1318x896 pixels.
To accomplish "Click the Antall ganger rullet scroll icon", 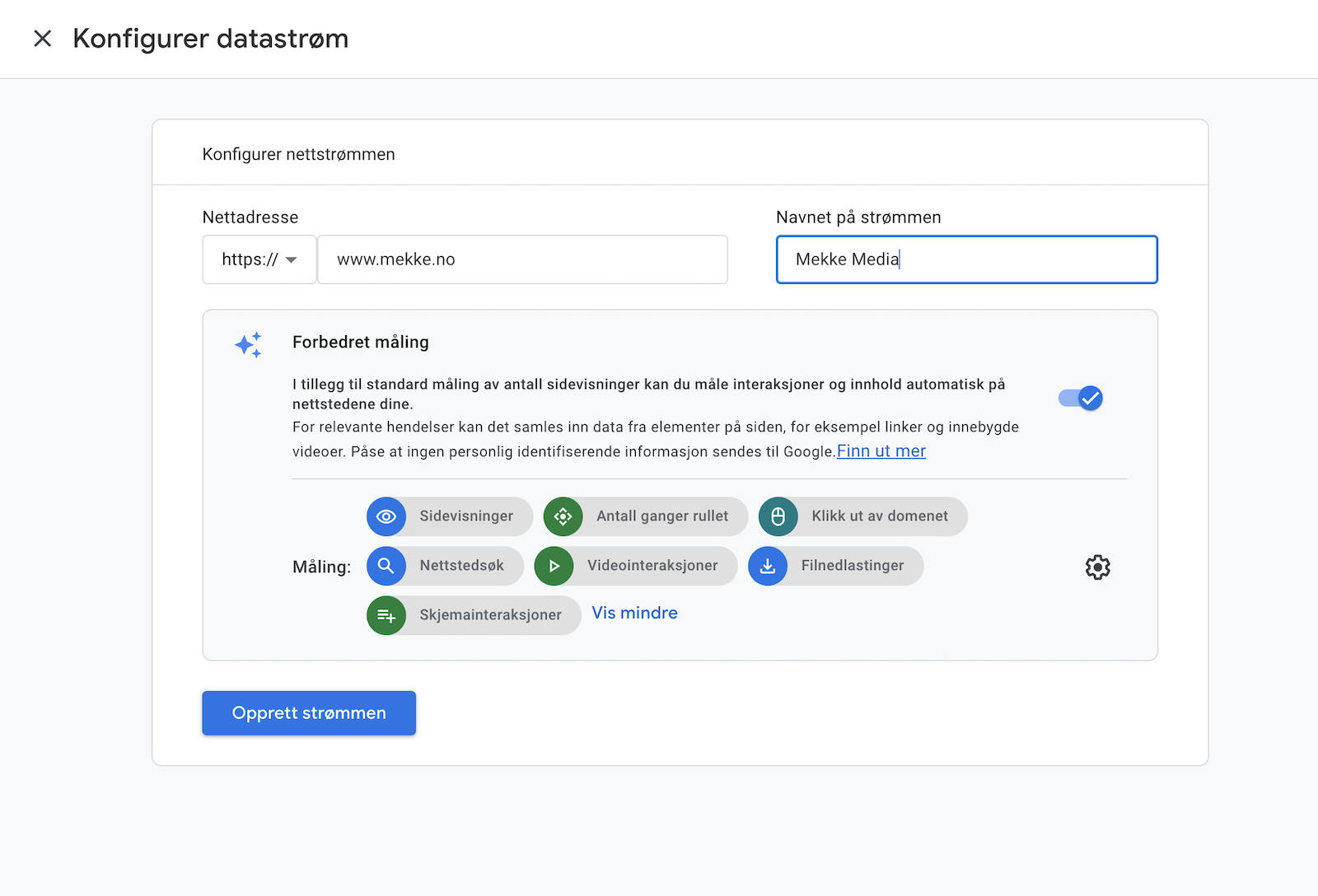I will (563, 516).
